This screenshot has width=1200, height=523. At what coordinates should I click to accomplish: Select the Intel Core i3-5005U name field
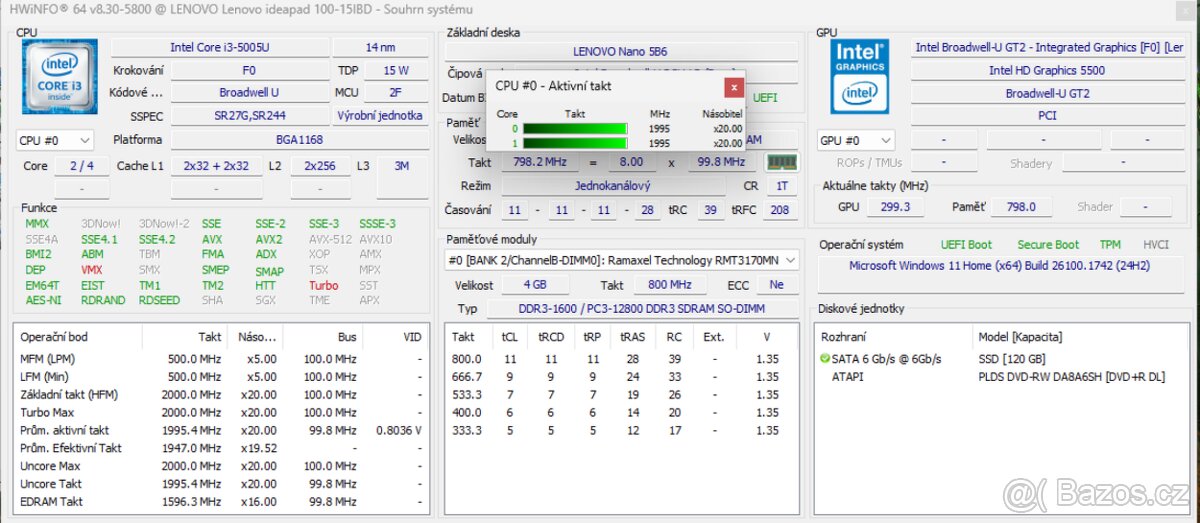[x=219, y=48]
